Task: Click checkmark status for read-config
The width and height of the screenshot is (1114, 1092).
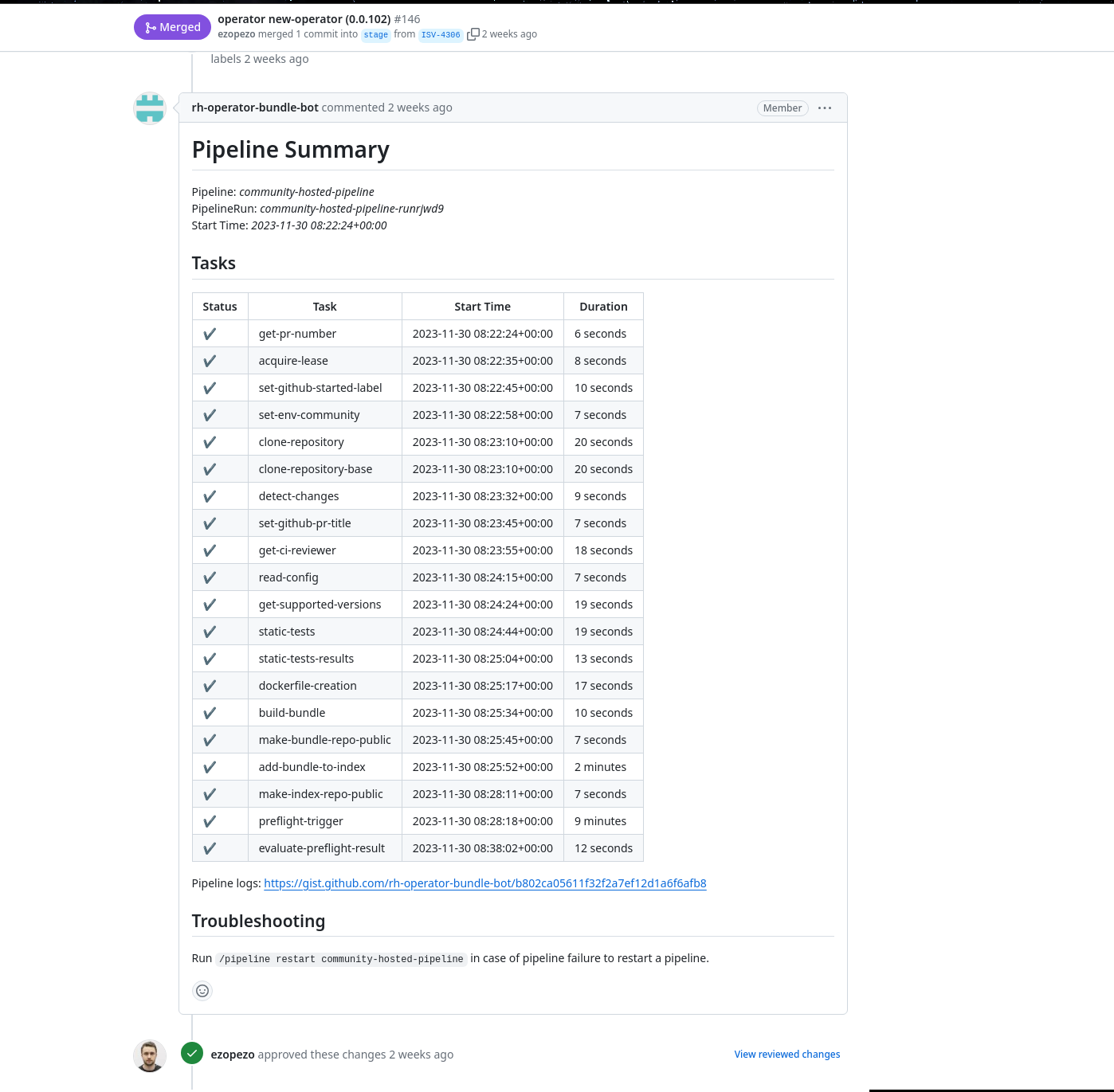Action: (210, 577)
